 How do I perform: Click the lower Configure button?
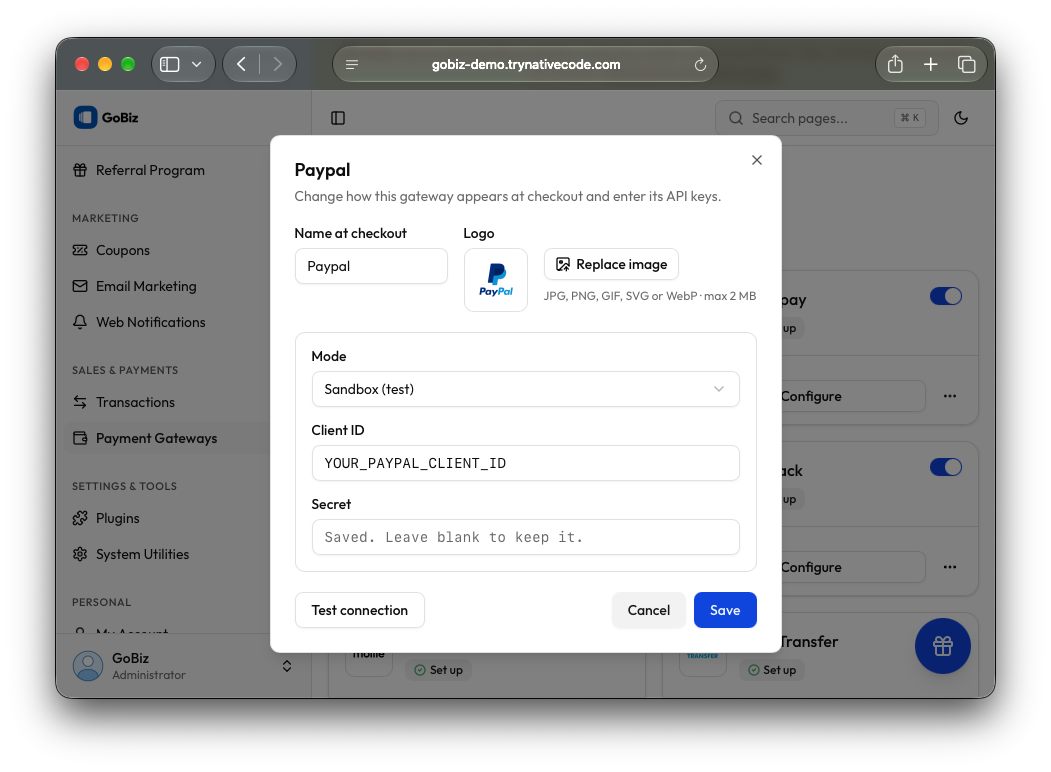coord(853,567)
